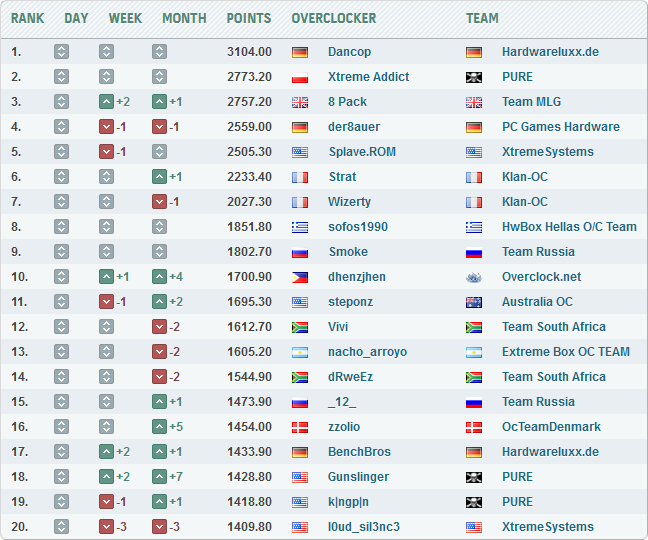Click the Danish flag next to zzolio
Viewport: 648px width, 540px height.
tap(300, 427)
